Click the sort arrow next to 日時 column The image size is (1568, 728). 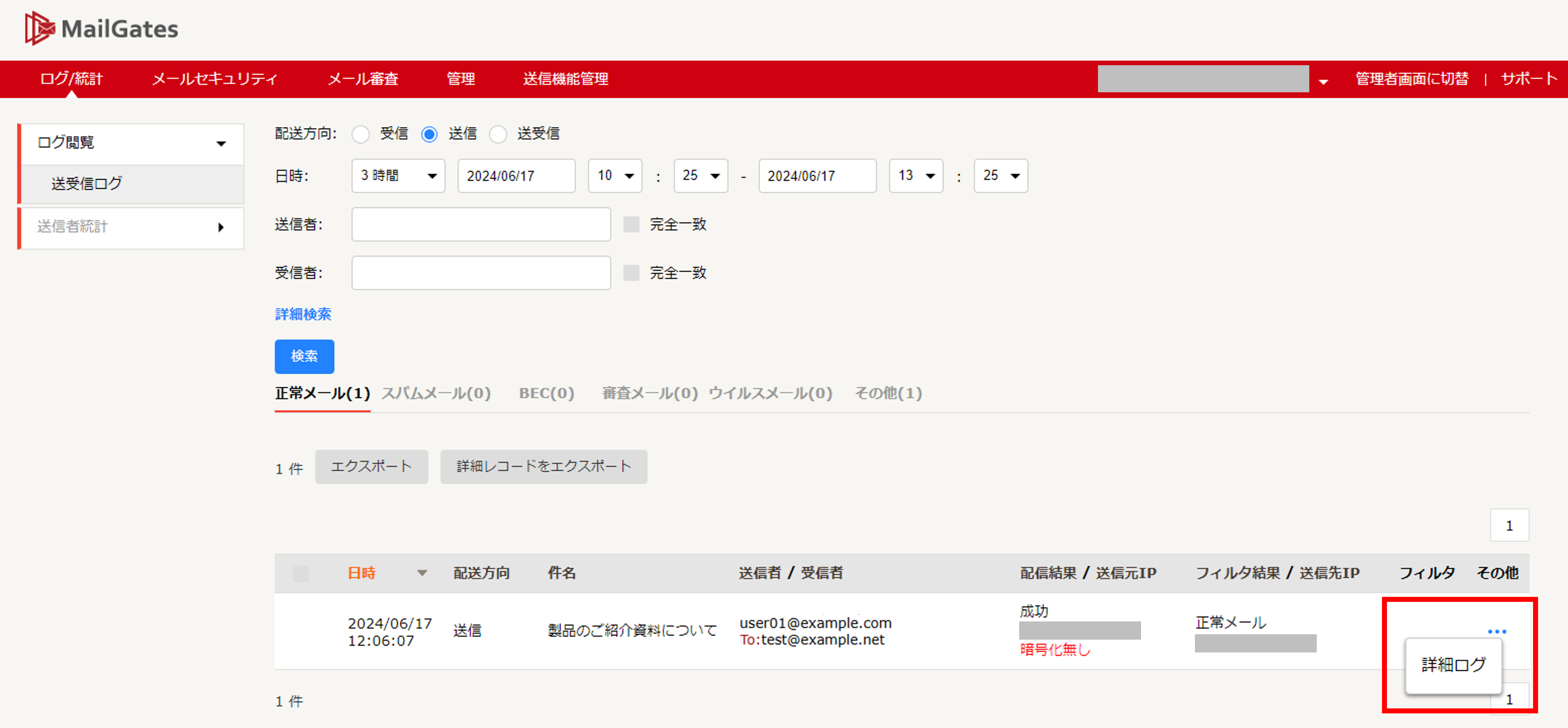422,573
